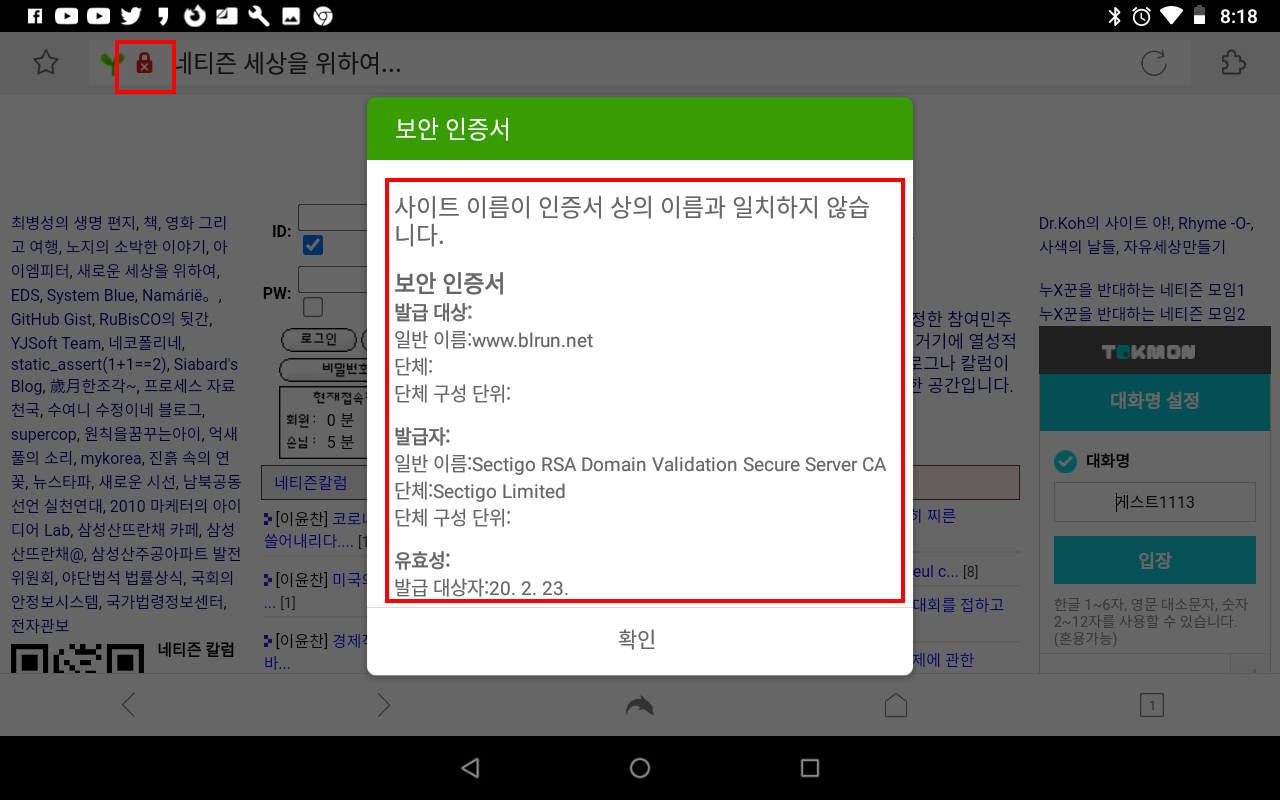Open the Twitter notification icon

pyautogui.click(x=130, y=16)
